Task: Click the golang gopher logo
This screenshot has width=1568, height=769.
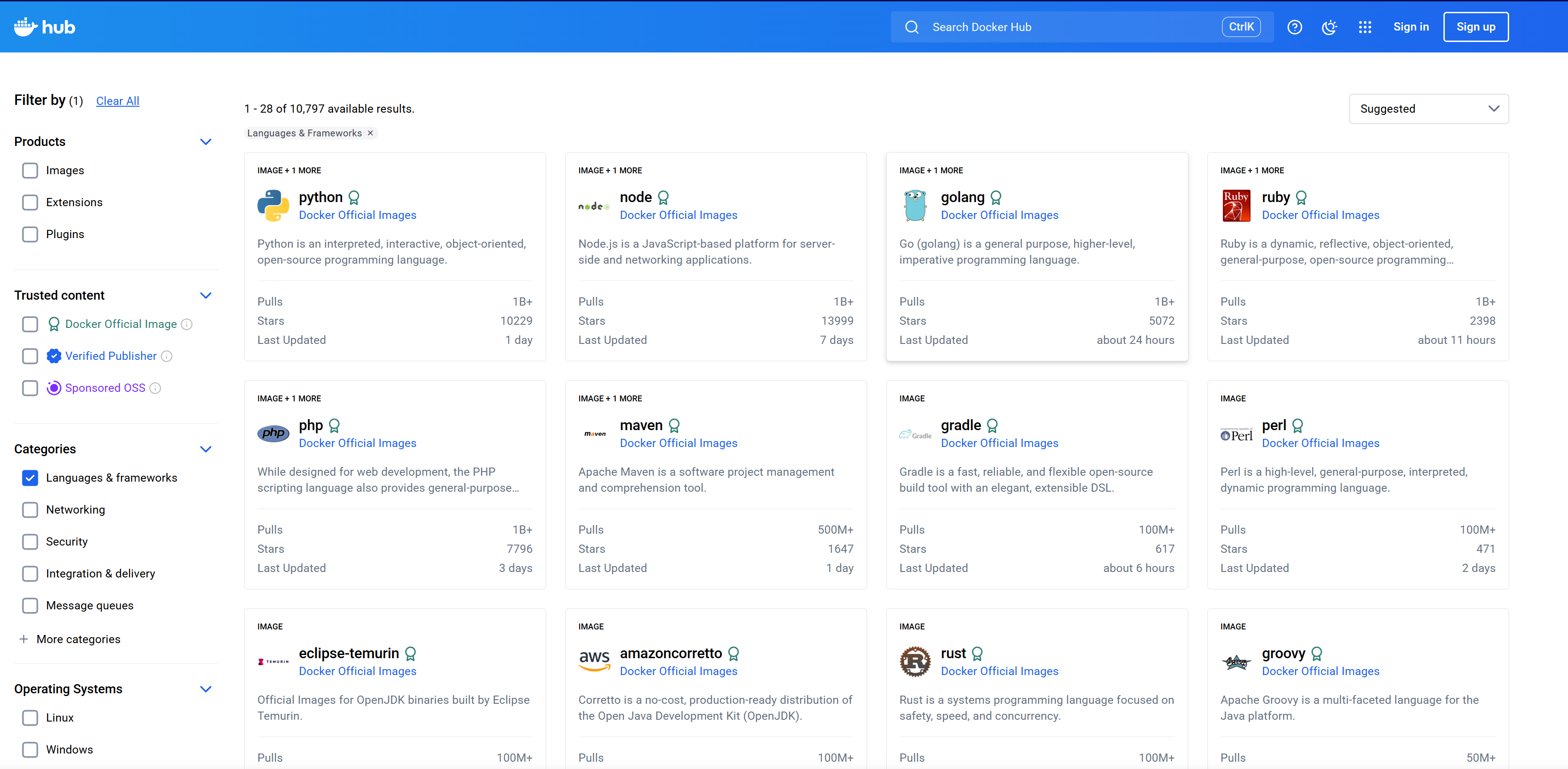Action: [x=915, y=206]
